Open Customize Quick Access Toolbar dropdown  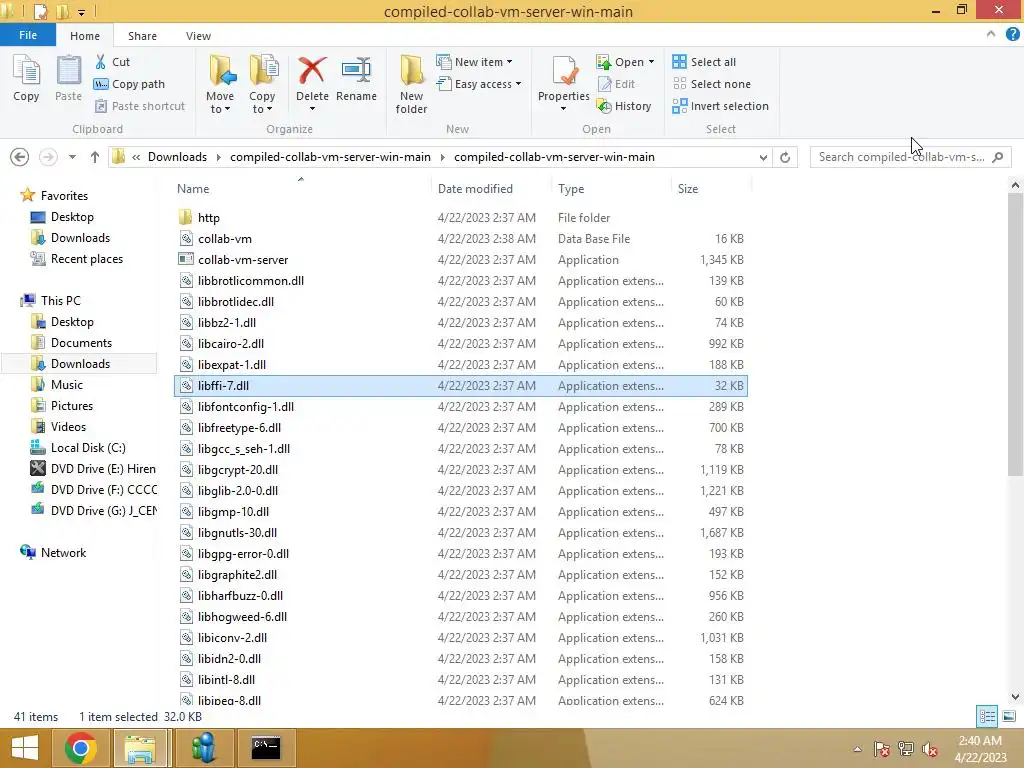tap(82, 12)
